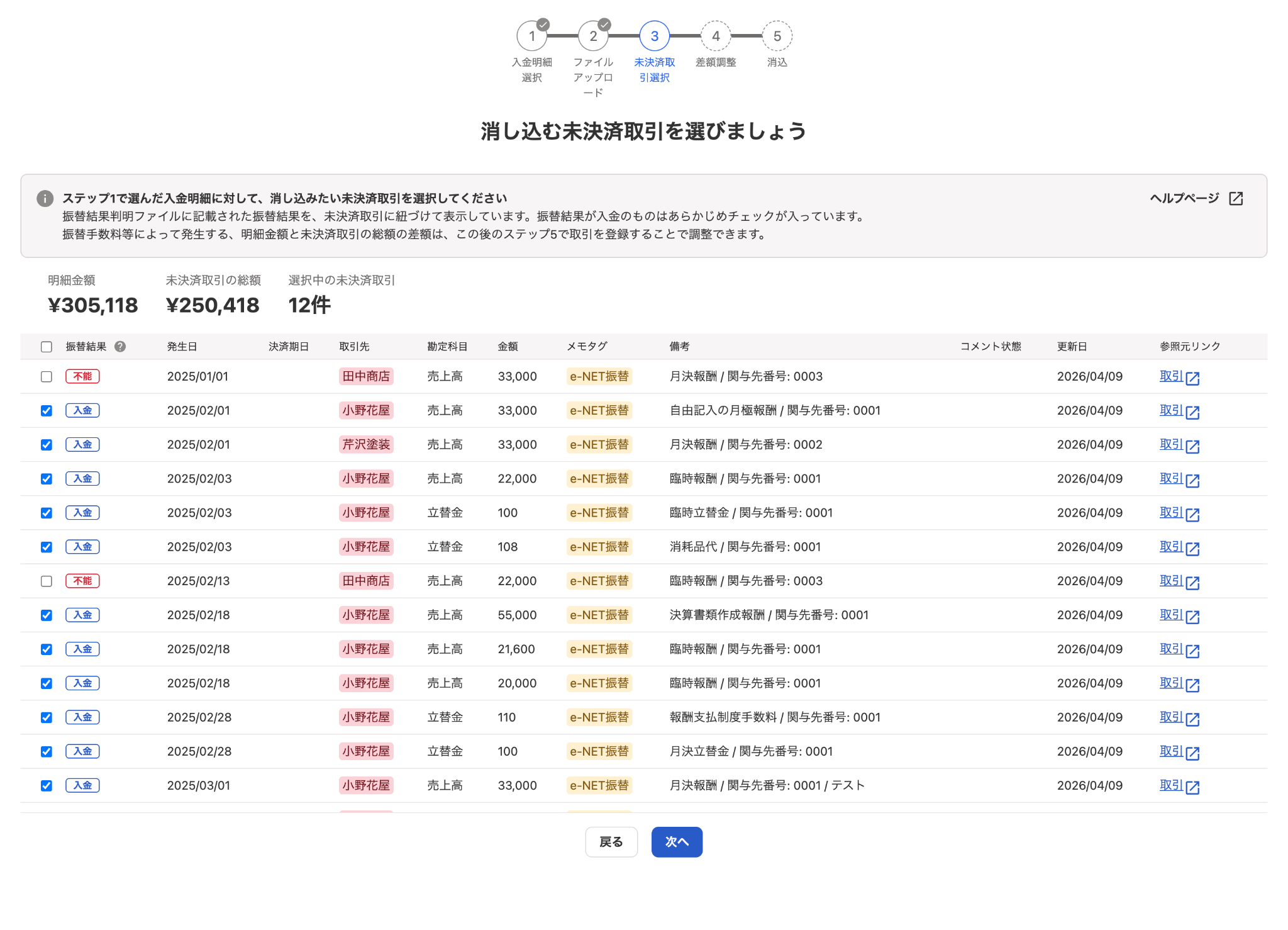Open 取引 link for 2025/02/03 22,000 row

pyautogui.click(x=1172, y=478)
